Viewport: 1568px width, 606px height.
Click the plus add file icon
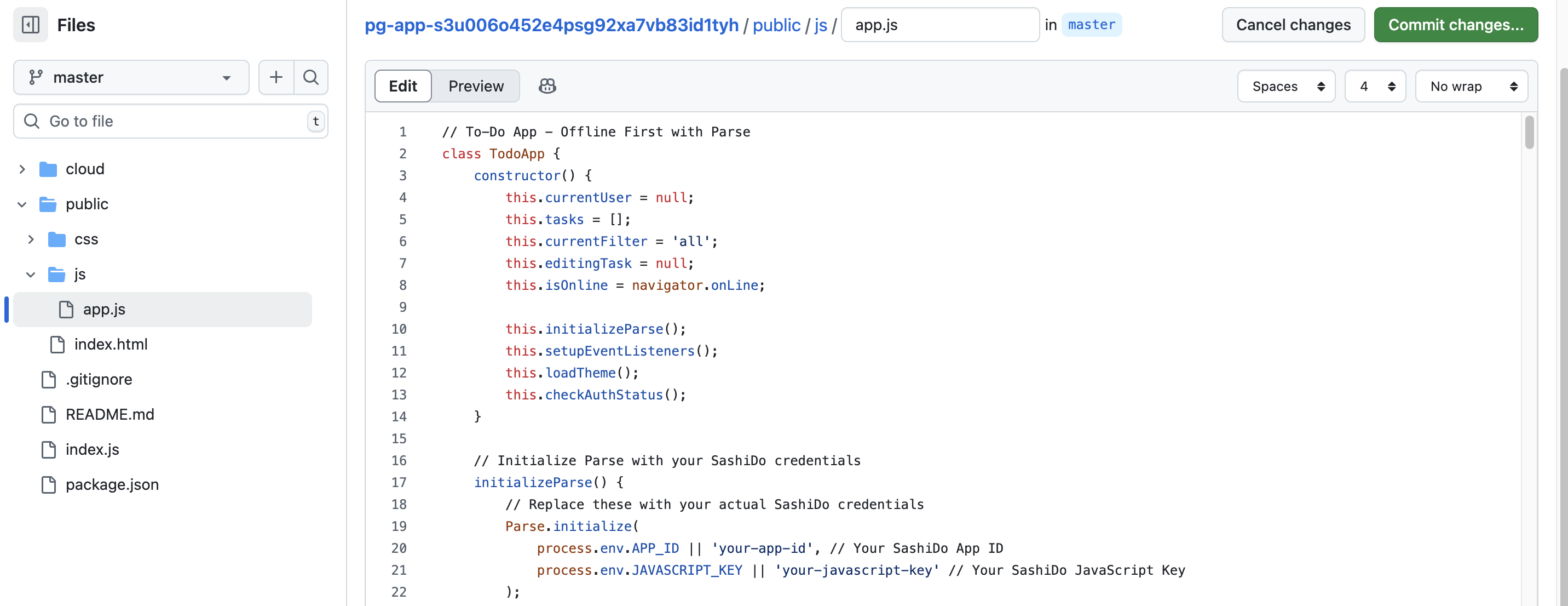(276, 77)
